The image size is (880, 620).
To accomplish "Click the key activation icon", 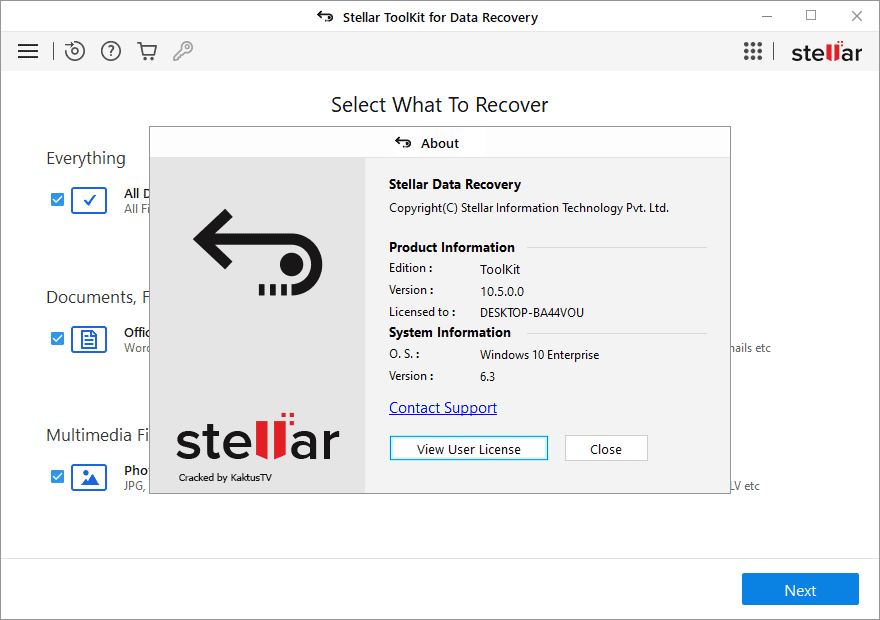I will coord(183,51).
